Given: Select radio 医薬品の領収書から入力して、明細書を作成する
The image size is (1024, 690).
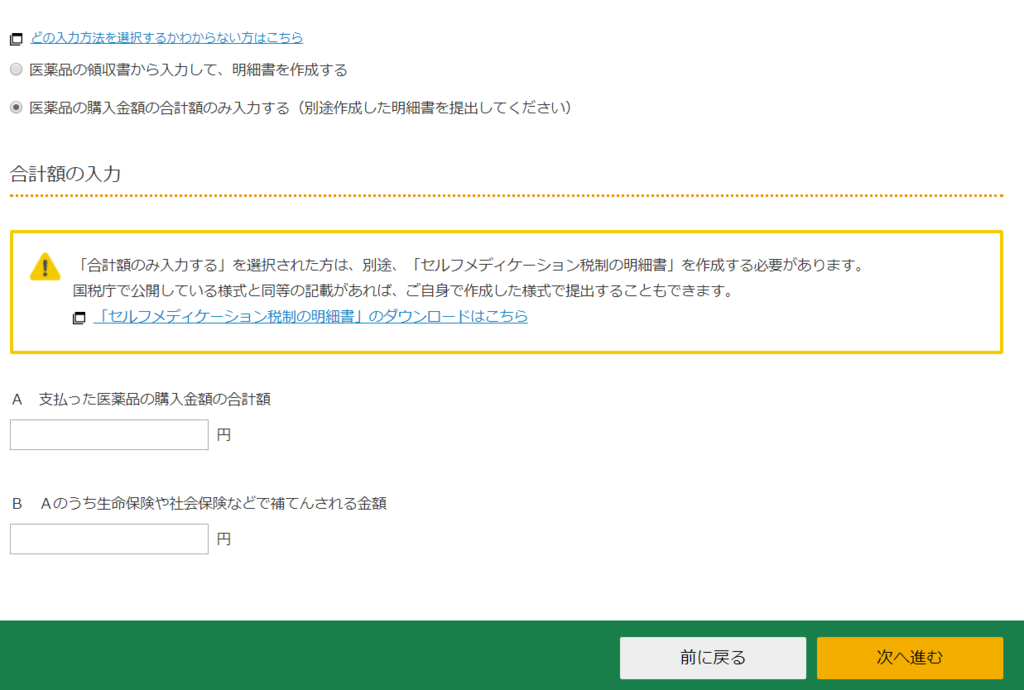Looking at the screenshot, I should [x=16, y=69].
